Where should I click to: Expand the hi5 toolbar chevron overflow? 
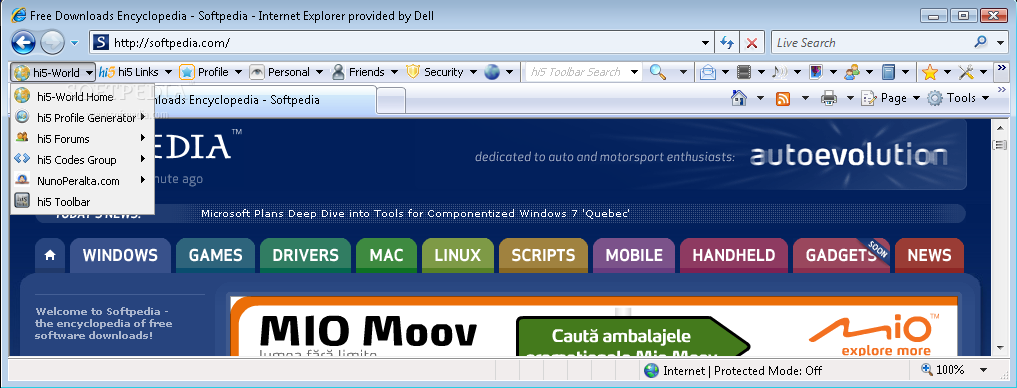tap(1001, 68)
